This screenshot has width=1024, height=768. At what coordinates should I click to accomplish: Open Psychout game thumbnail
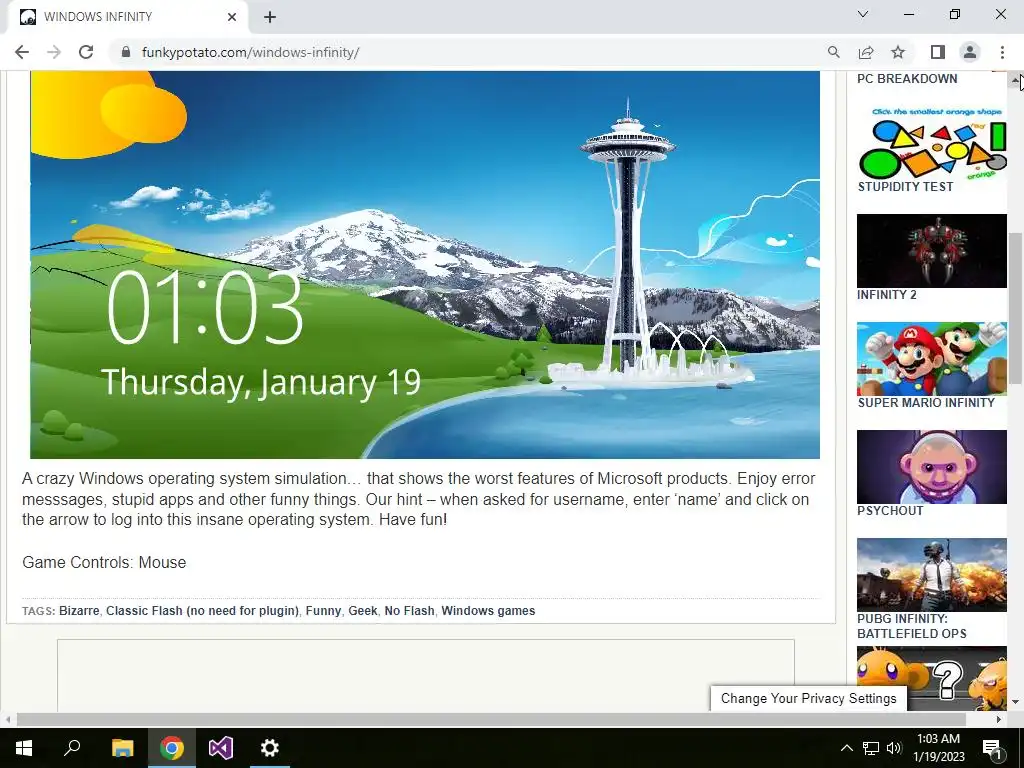click(932, 467)
